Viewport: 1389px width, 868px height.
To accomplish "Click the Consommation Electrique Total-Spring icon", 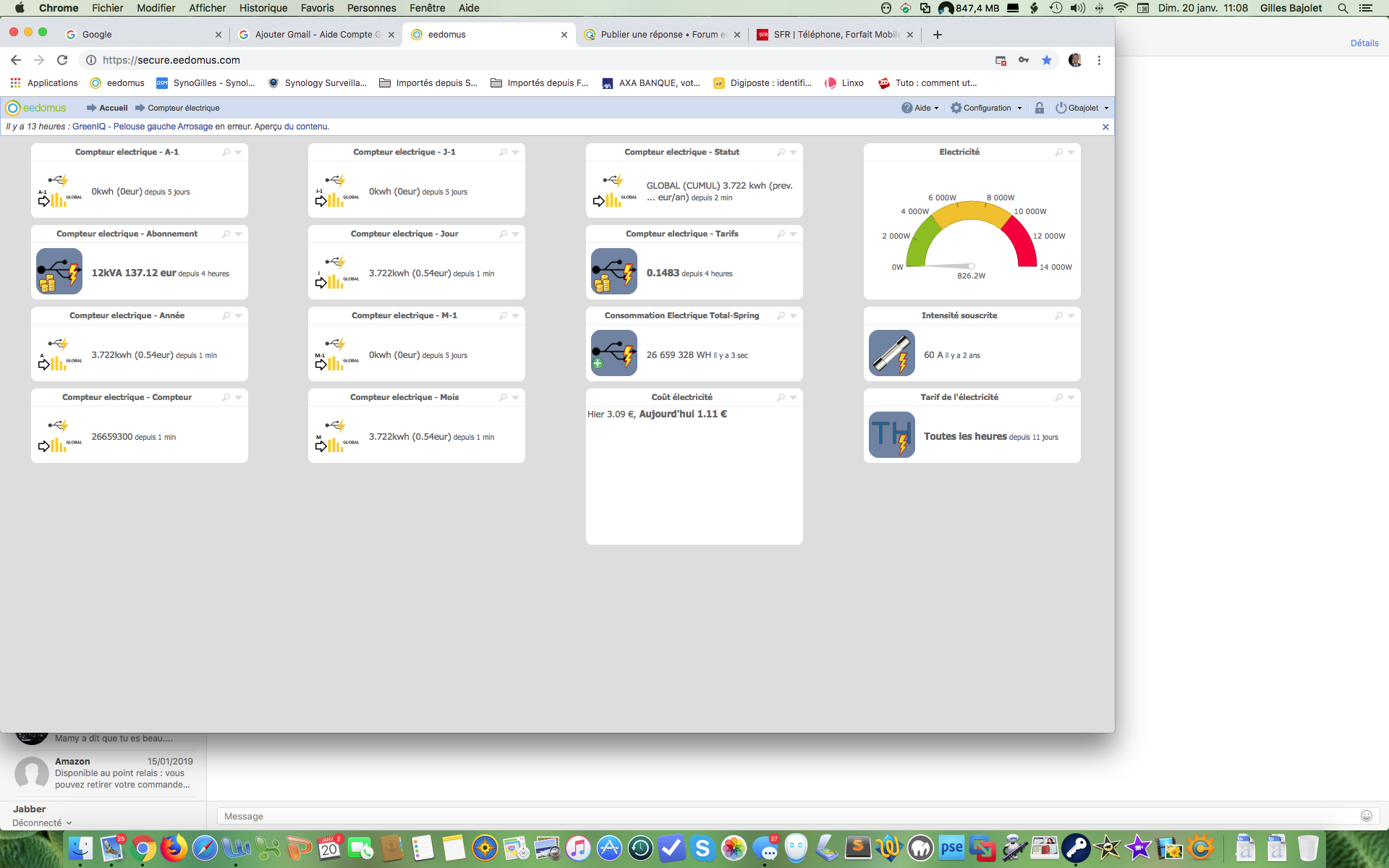I will [x=613, y=352].
